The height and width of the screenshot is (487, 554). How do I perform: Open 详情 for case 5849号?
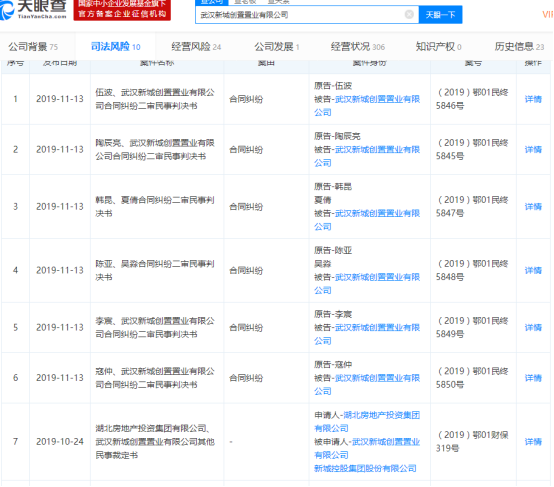point(533,328)
